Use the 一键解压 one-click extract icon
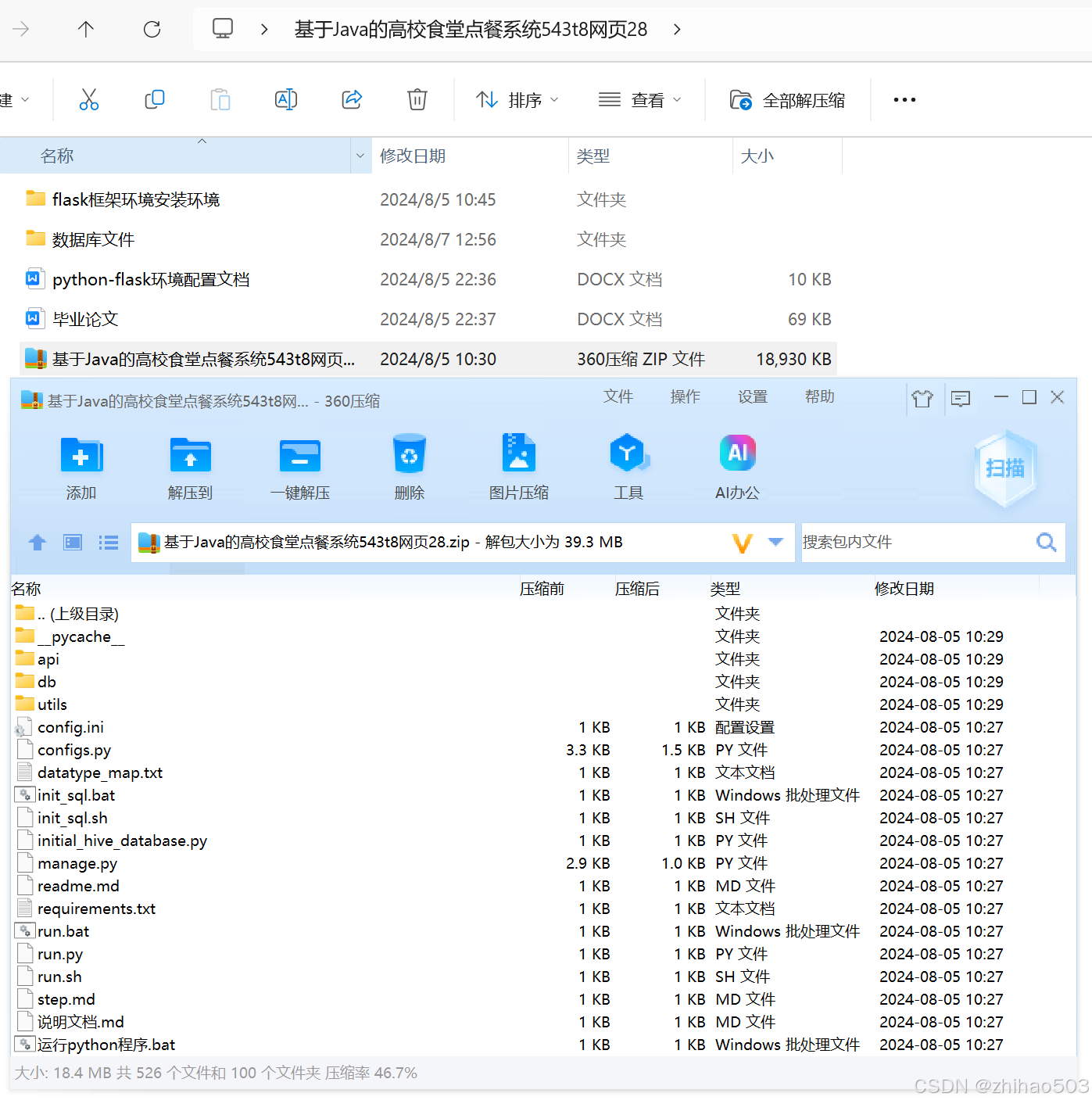This screenshot has width=1092, height=1104. (300, 467)
